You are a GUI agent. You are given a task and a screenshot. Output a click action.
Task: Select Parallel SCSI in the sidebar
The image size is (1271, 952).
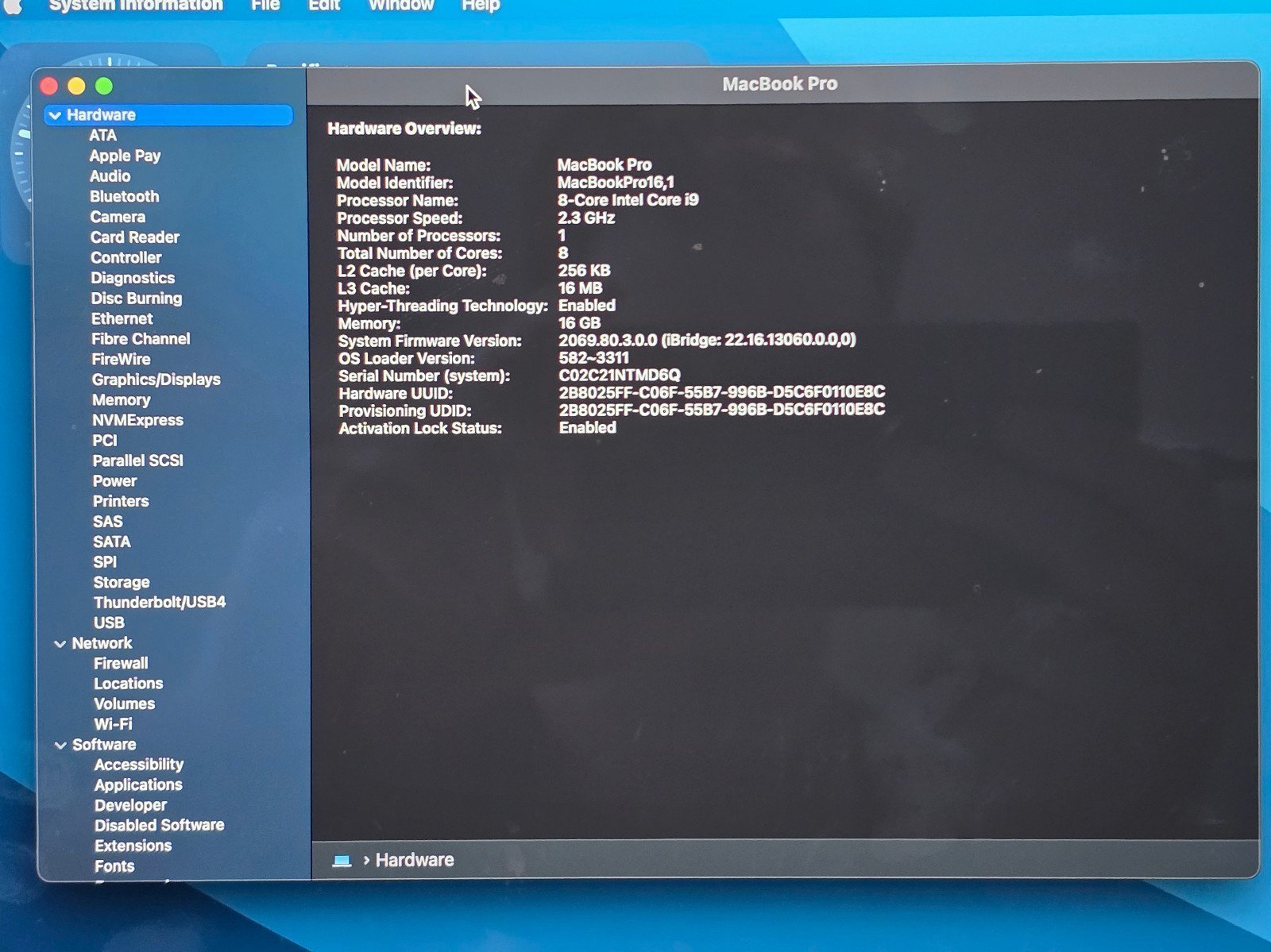137,461
